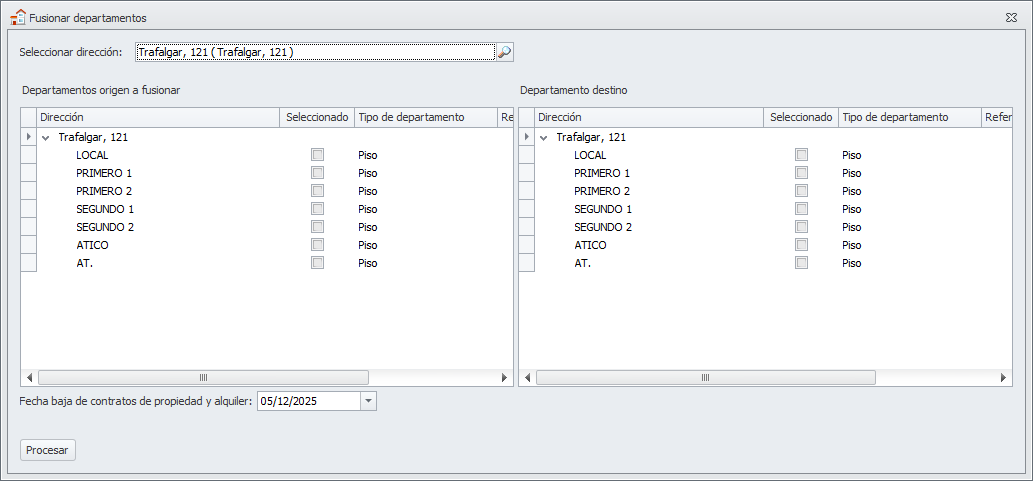This screenshot has height=481, width=1033.
Task: Check LOCAL checkbox in origin departments
Action: [317, 155]
